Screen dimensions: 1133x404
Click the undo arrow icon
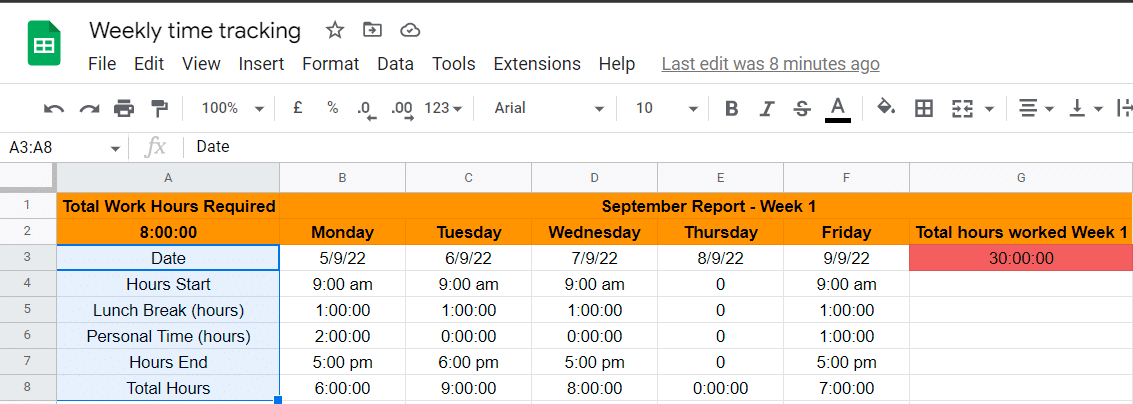[x=54, y=108]
